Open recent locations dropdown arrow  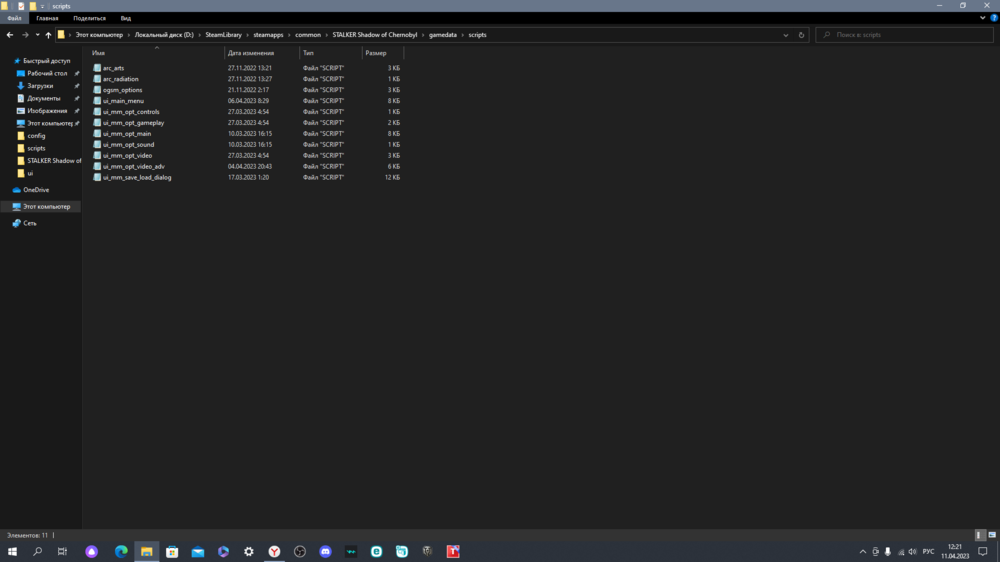click(x=37, y=35)
